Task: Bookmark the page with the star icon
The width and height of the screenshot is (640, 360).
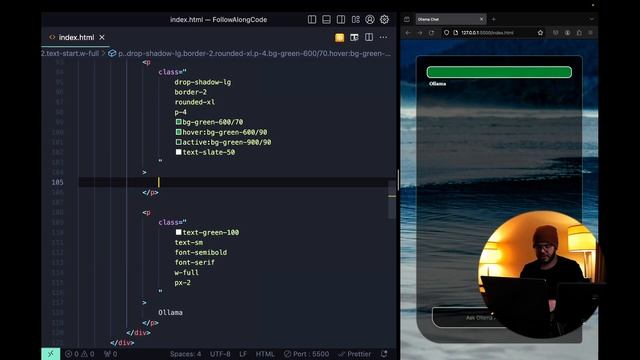Action: coord(540,33)
